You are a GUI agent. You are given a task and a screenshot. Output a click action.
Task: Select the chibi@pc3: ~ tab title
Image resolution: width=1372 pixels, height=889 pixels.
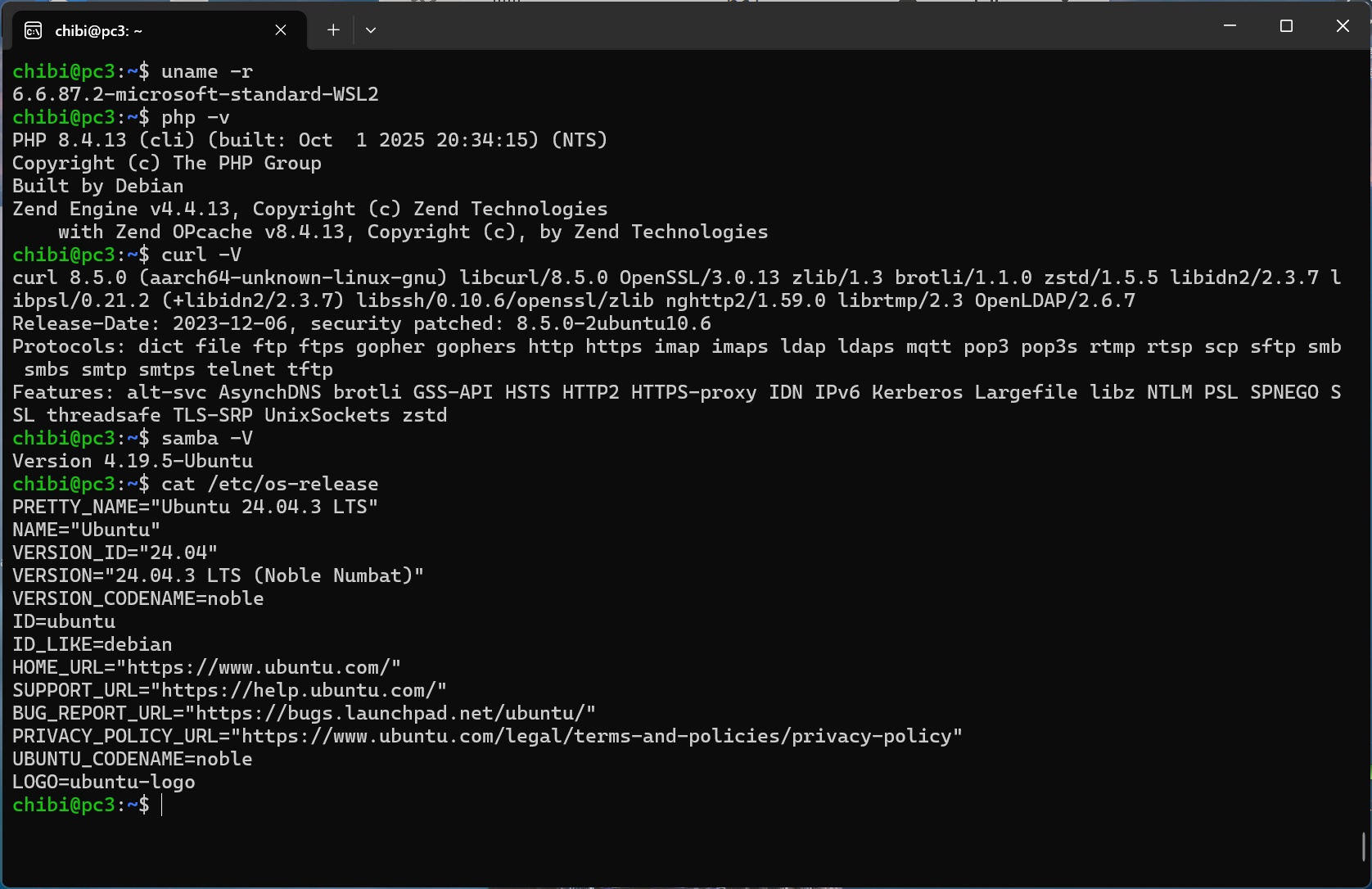(x=98, y=31)
